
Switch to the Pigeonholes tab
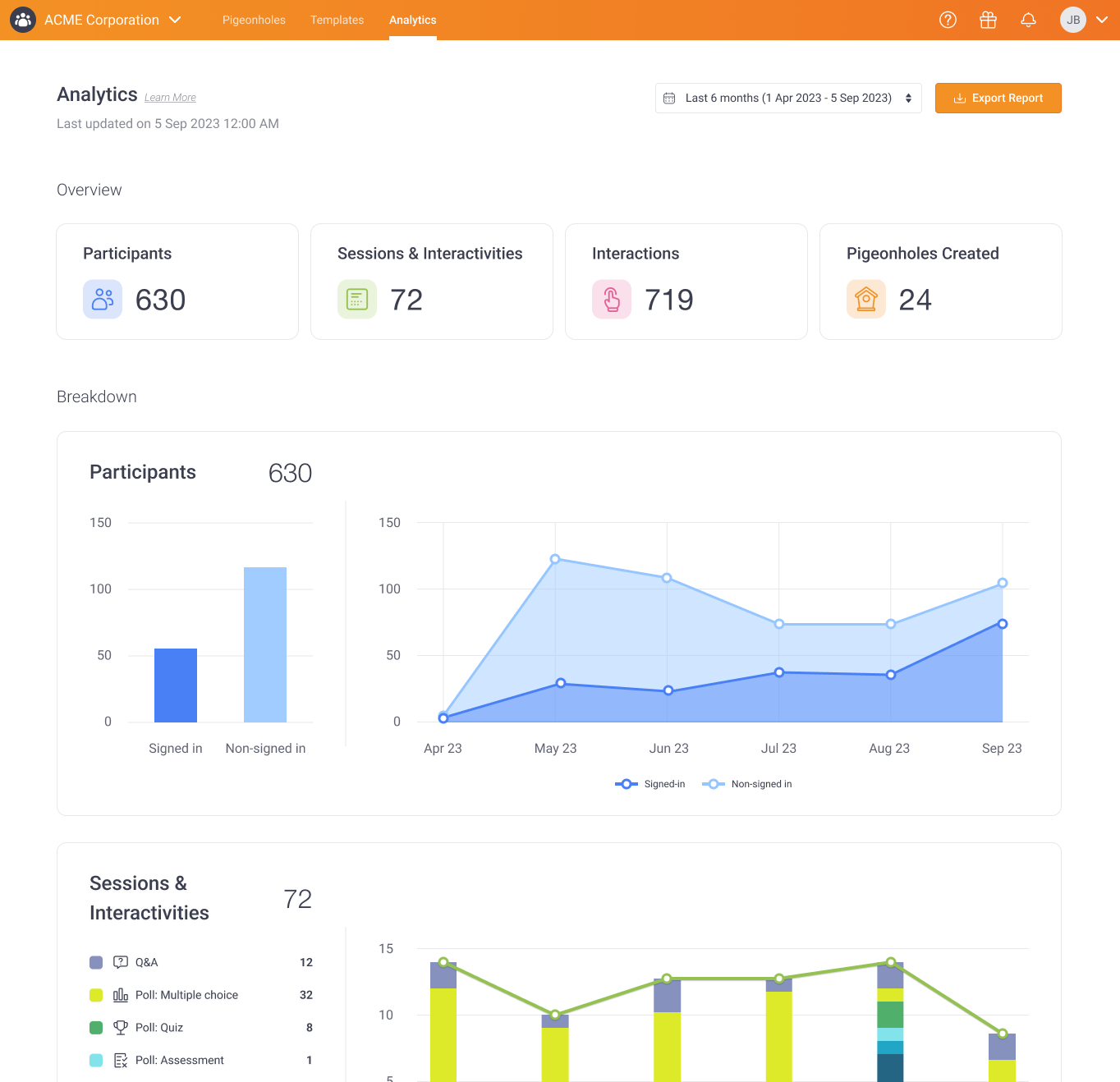coord(254,20)
